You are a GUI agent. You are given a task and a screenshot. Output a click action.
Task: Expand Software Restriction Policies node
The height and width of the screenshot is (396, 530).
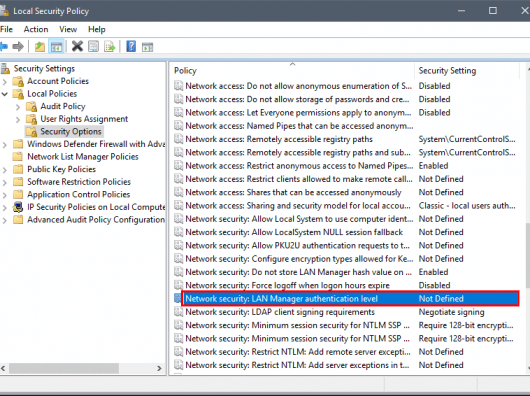[x=5, y=182]
